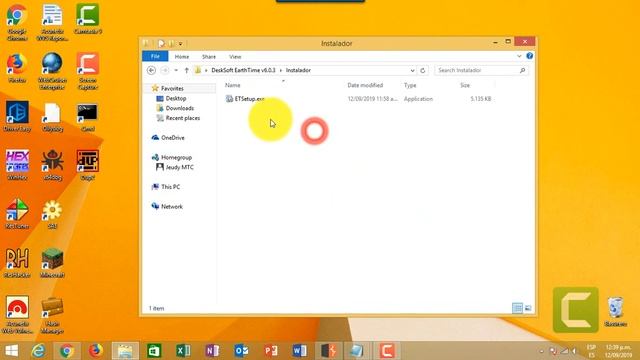The height and width of the screenshot is (360, 640).
Task: Expand the address bar history dropdown
Action: 412,70
